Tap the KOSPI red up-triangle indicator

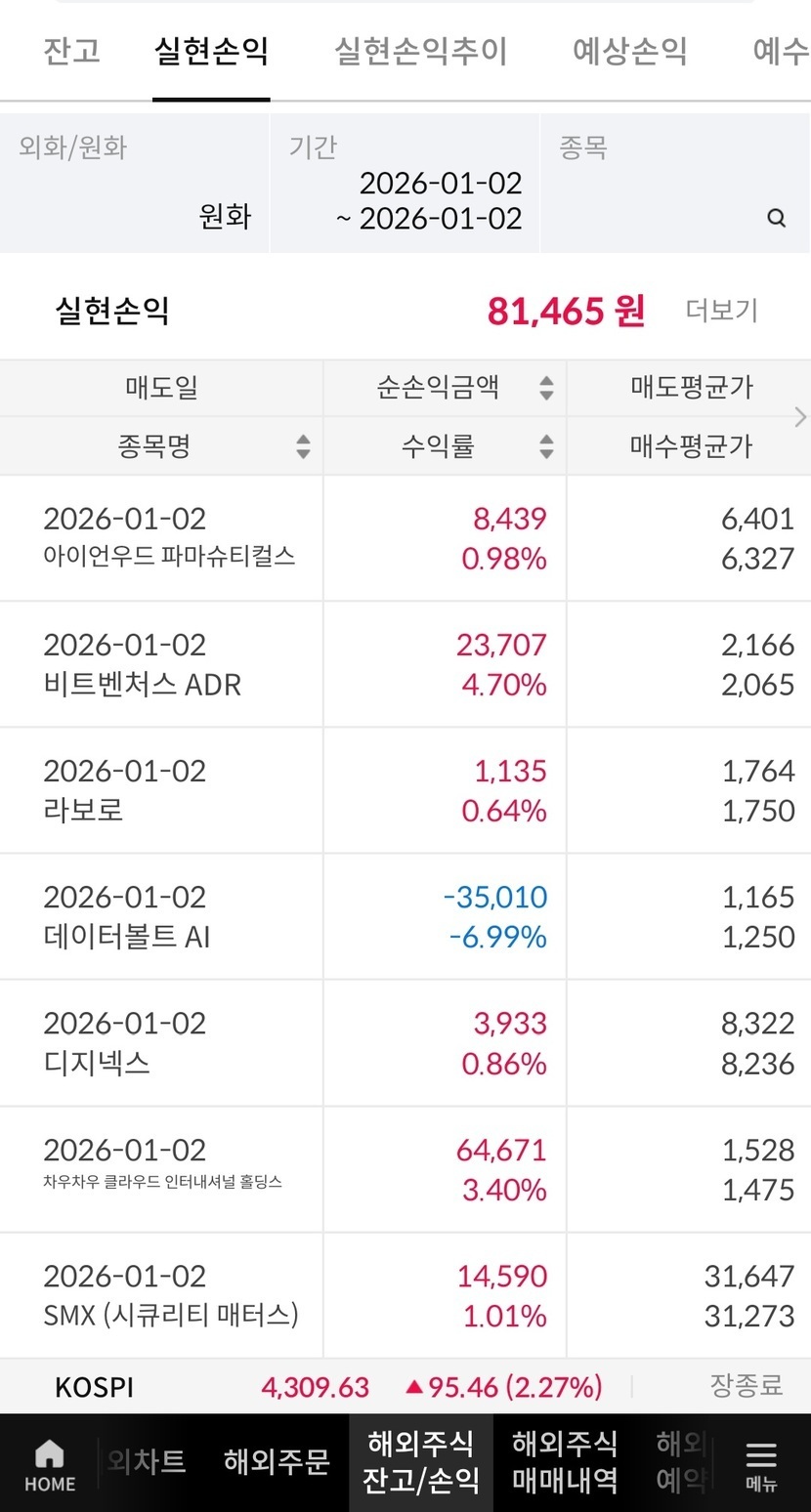[x=414, y=1386]
